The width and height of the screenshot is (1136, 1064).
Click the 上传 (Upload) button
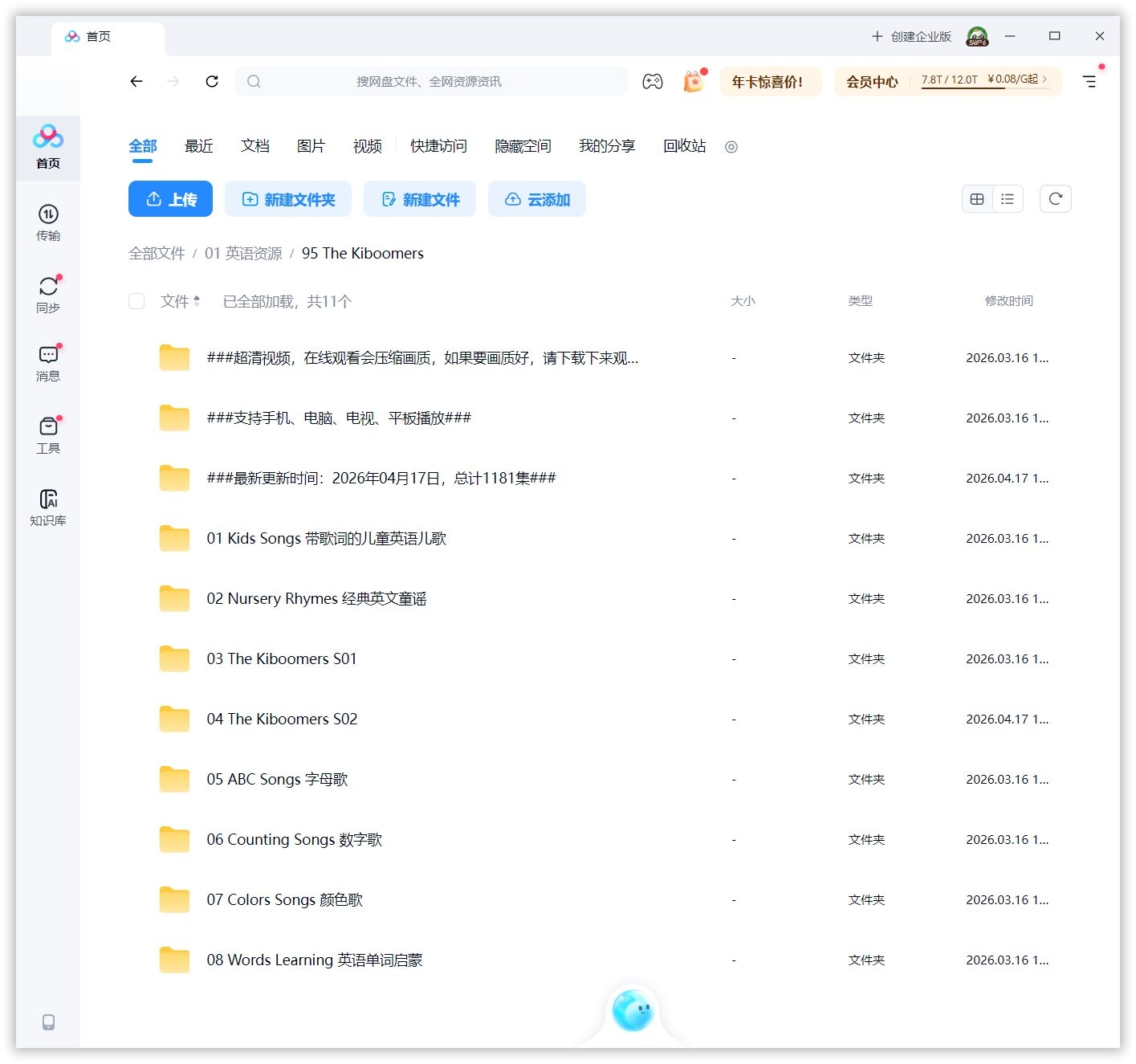pyautogui.click(x=170, y=198)
